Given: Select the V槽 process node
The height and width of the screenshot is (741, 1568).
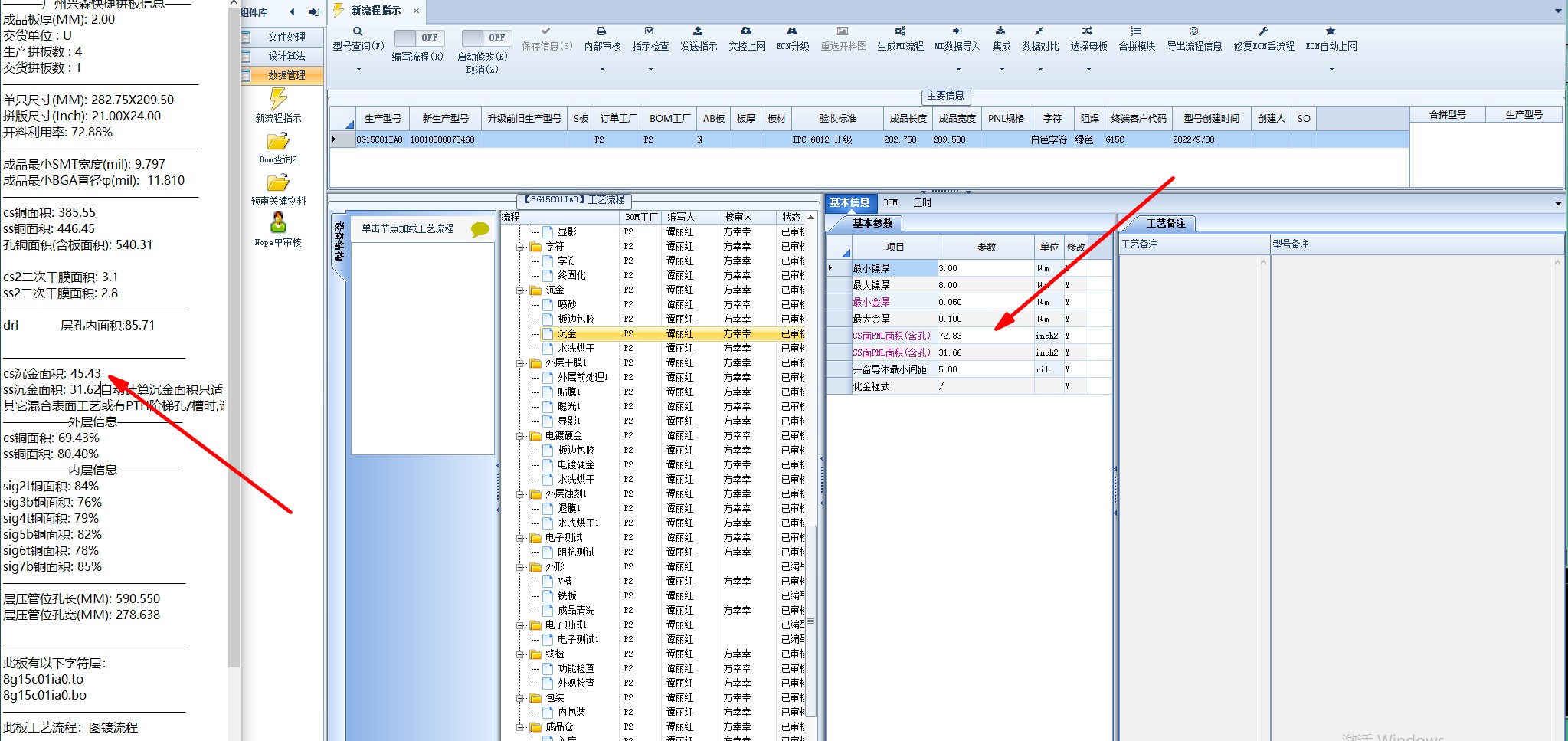Looking at the screenshot, I should (x=565, y=582).
